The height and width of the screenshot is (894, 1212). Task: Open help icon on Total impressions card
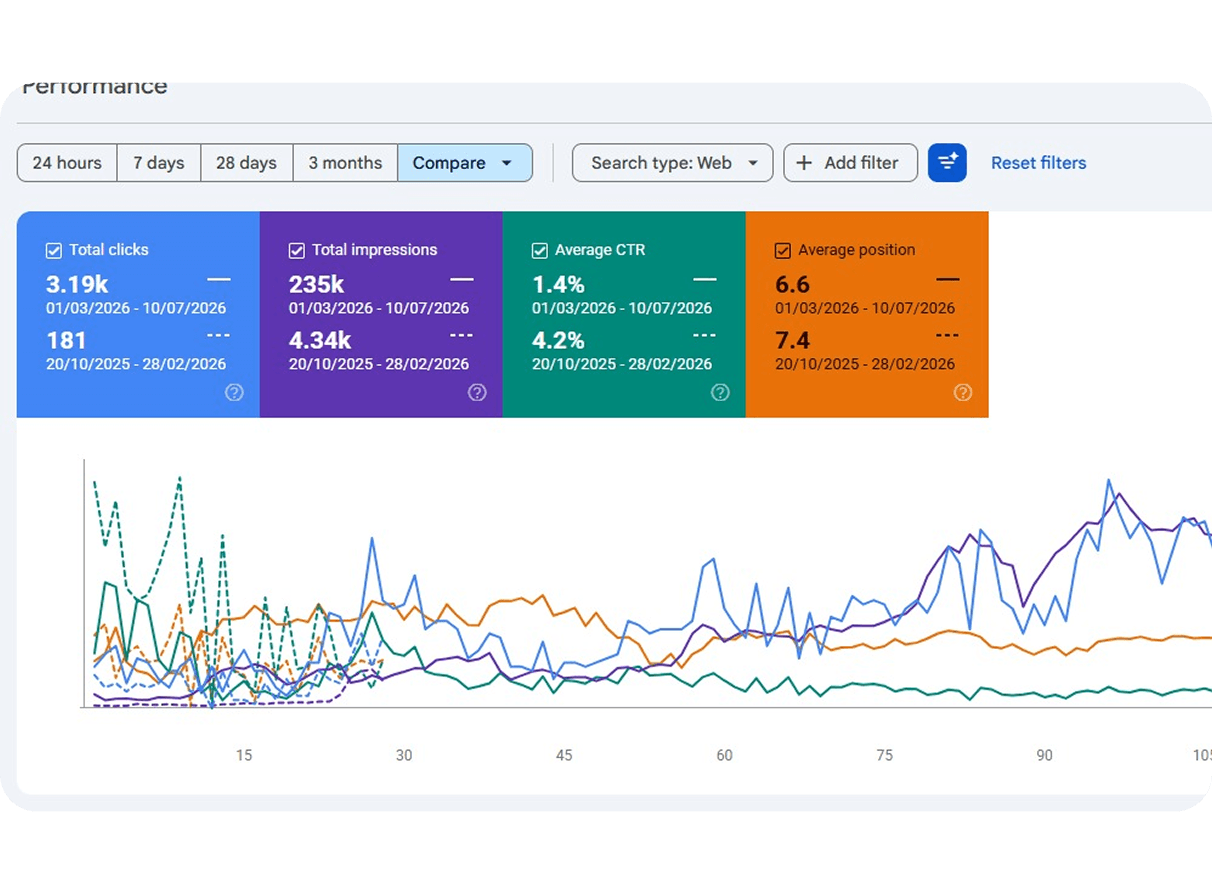point(477,393)
